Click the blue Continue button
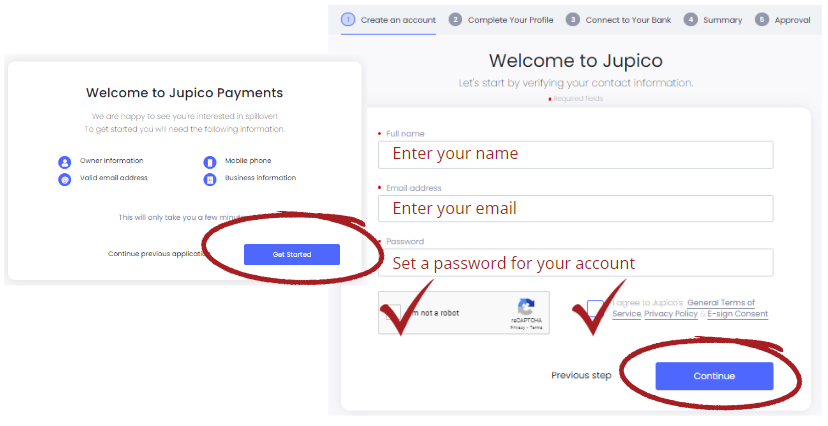Viewport: 828px width, 426px height. (714, 376)
